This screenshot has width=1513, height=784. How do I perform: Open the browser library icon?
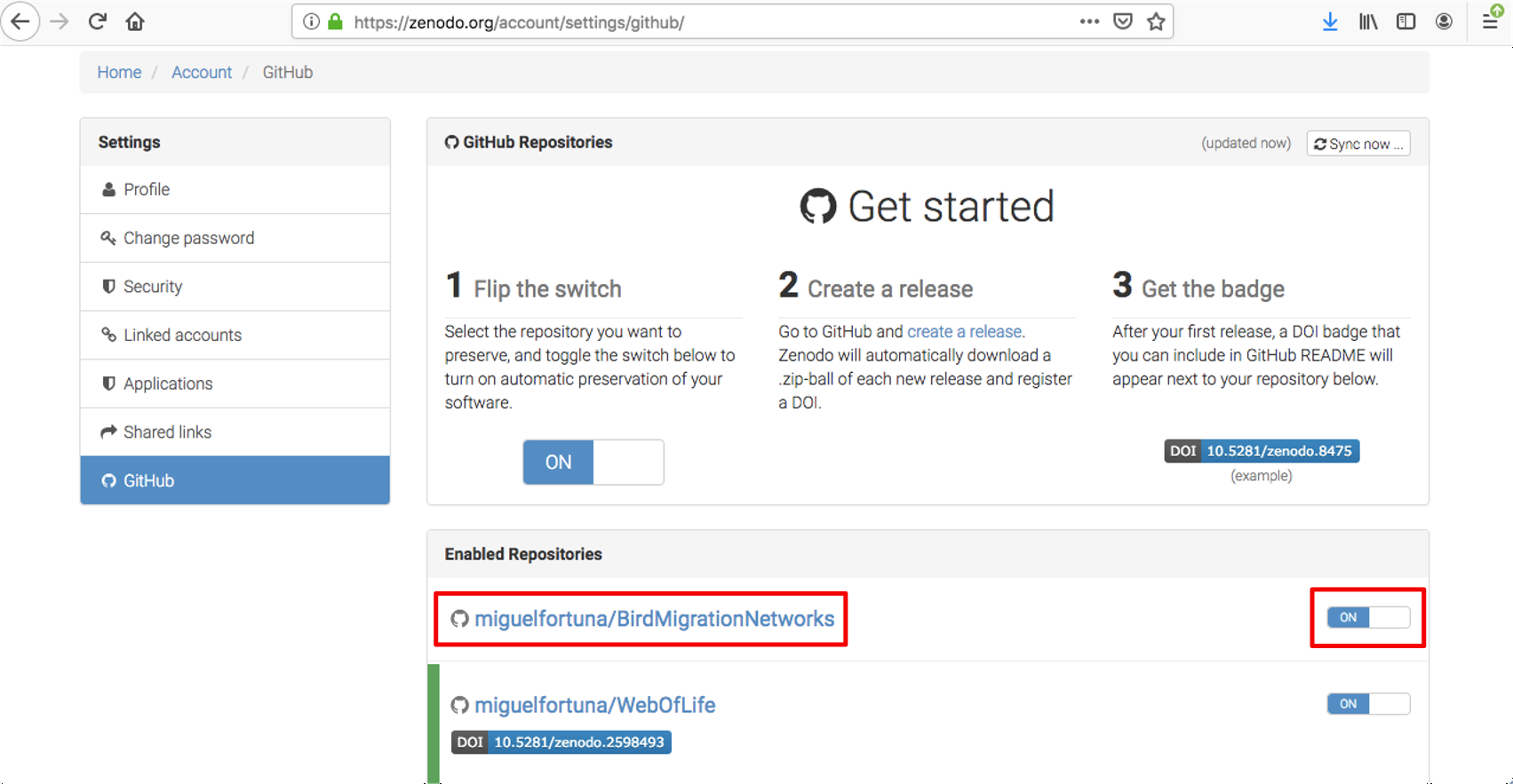click(x=1368, y=21)
